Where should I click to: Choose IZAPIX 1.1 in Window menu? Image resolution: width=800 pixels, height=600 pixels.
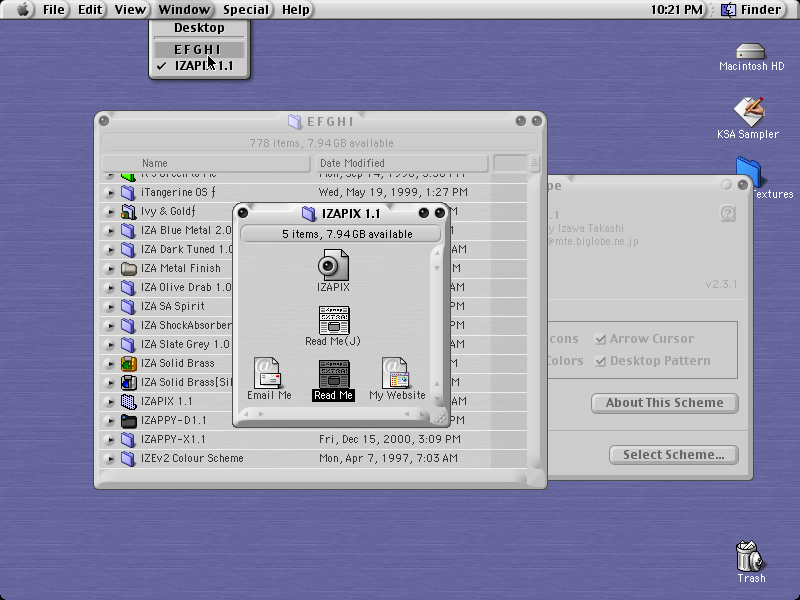pos(199,66)
